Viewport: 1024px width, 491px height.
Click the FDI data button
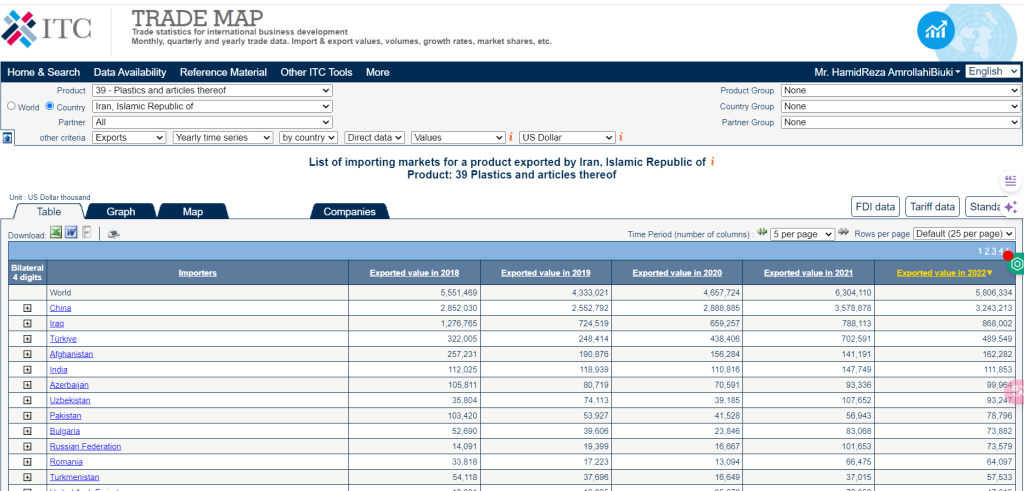pyautogui.click(x=876, y=206)
